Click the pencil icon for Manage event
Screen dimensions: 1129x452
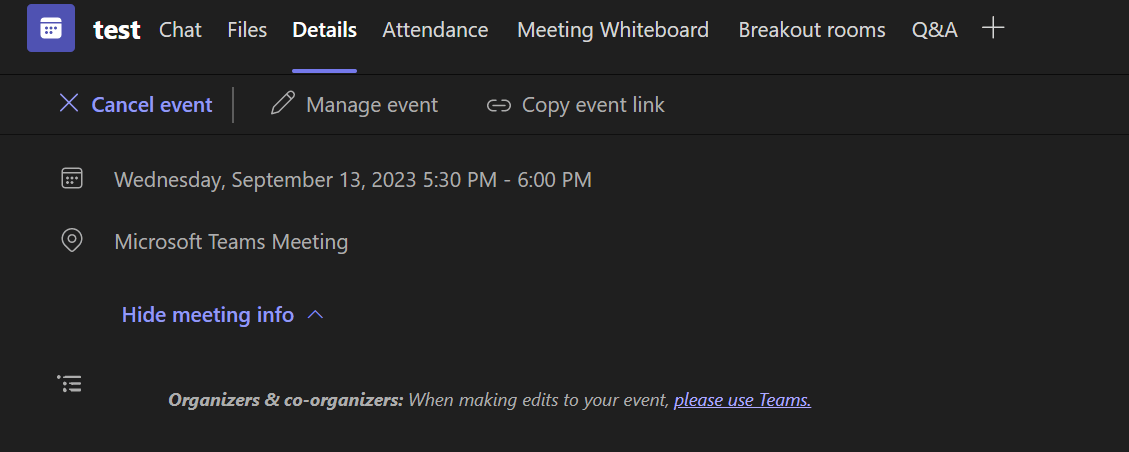pos(283,104)
